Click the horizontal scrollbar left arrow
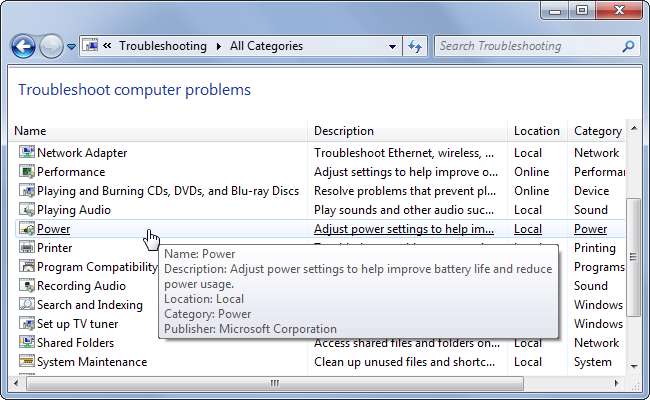 tap(16, 383)
